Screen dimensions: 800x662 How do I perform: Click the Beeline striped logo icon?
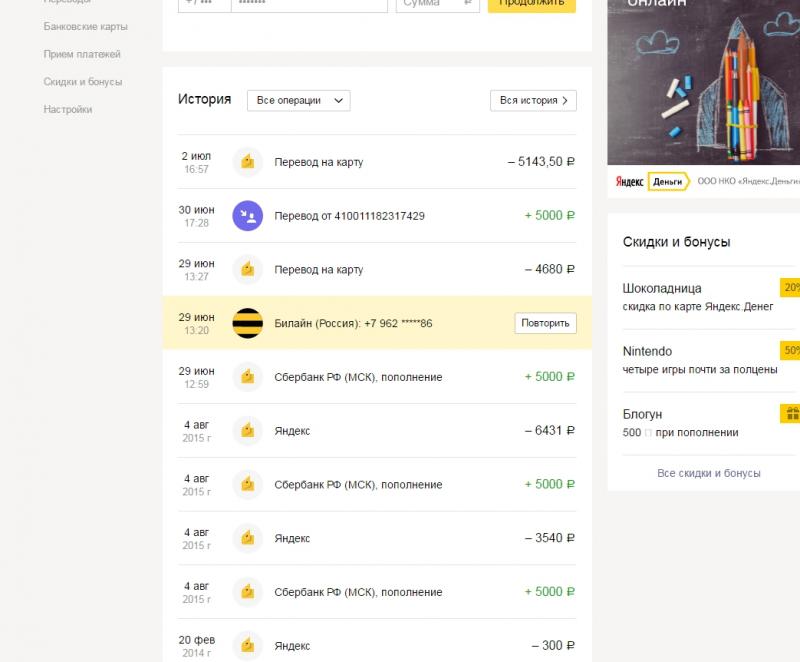click(x=247, y=323)
